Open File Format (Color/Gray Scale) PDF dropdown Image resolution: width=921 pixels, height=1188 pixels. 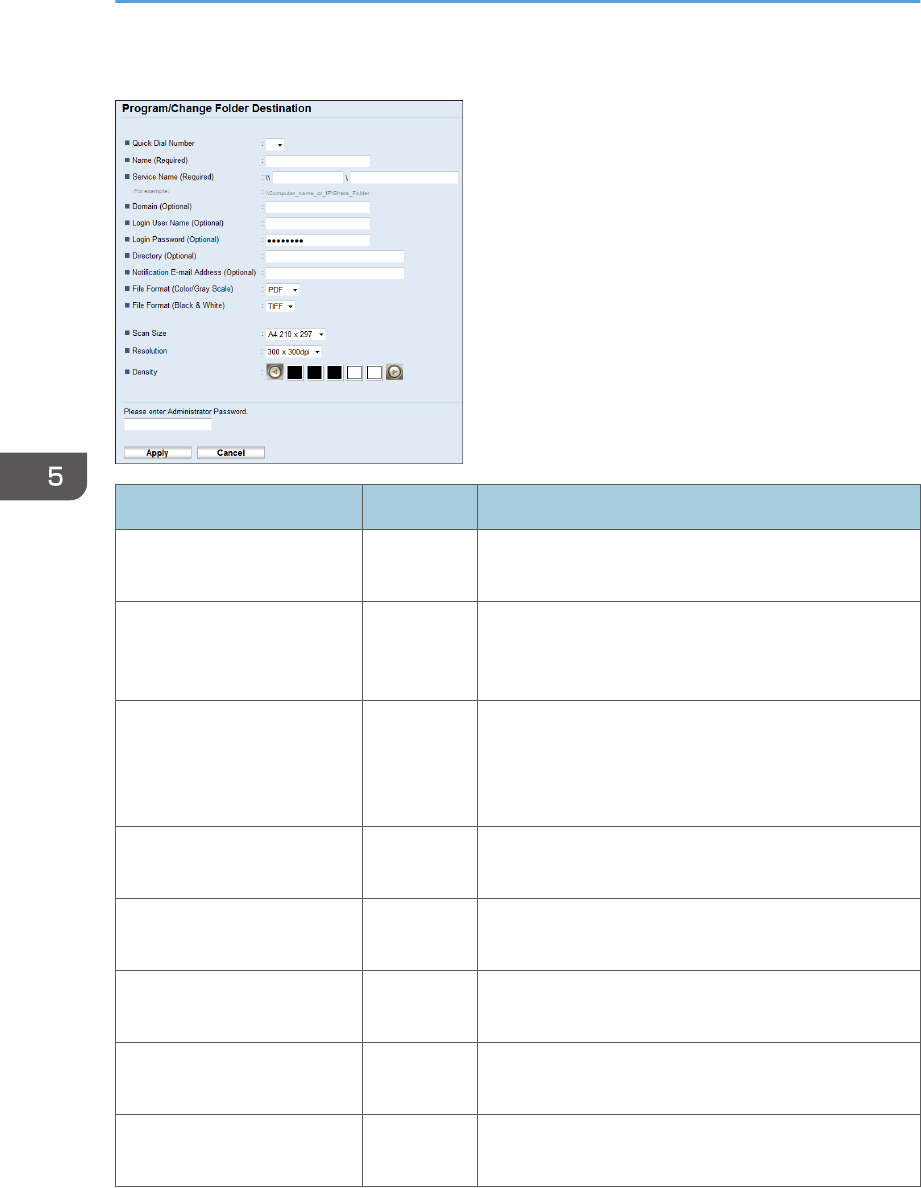pyautogui.click(x=283, y=289)
